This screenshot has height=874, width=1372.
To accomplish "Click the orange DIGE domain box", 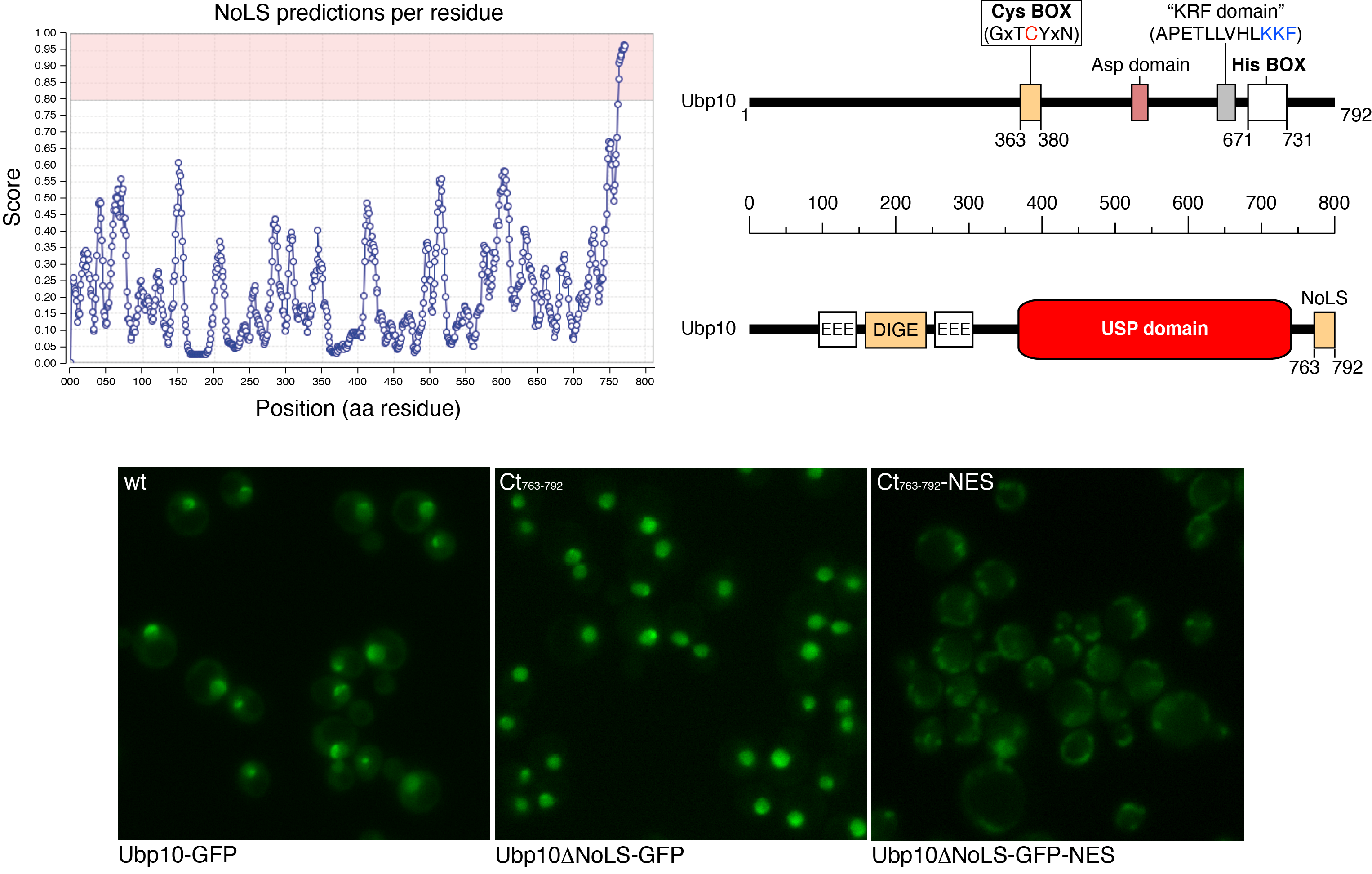I will pyautogui.click(x=895, y=330).
